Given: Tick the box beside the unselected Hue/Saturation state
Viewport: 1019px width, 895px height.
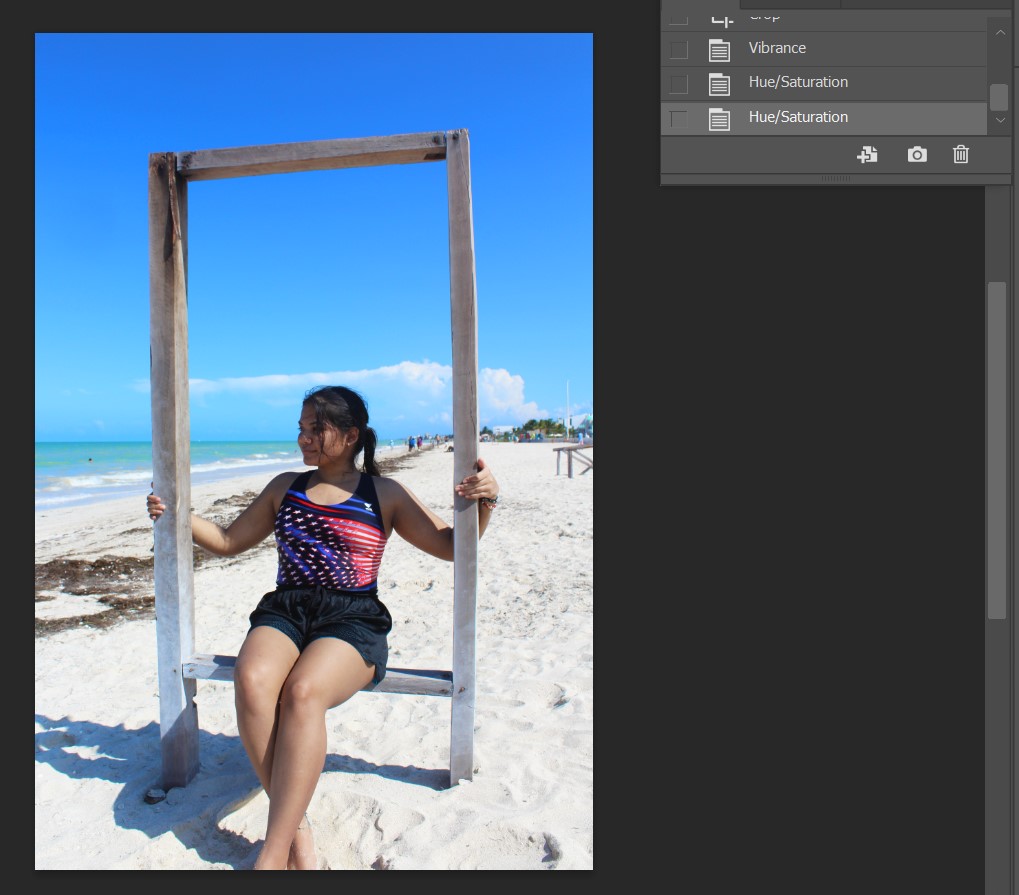Looking at the screenshot, I should 679,83.
